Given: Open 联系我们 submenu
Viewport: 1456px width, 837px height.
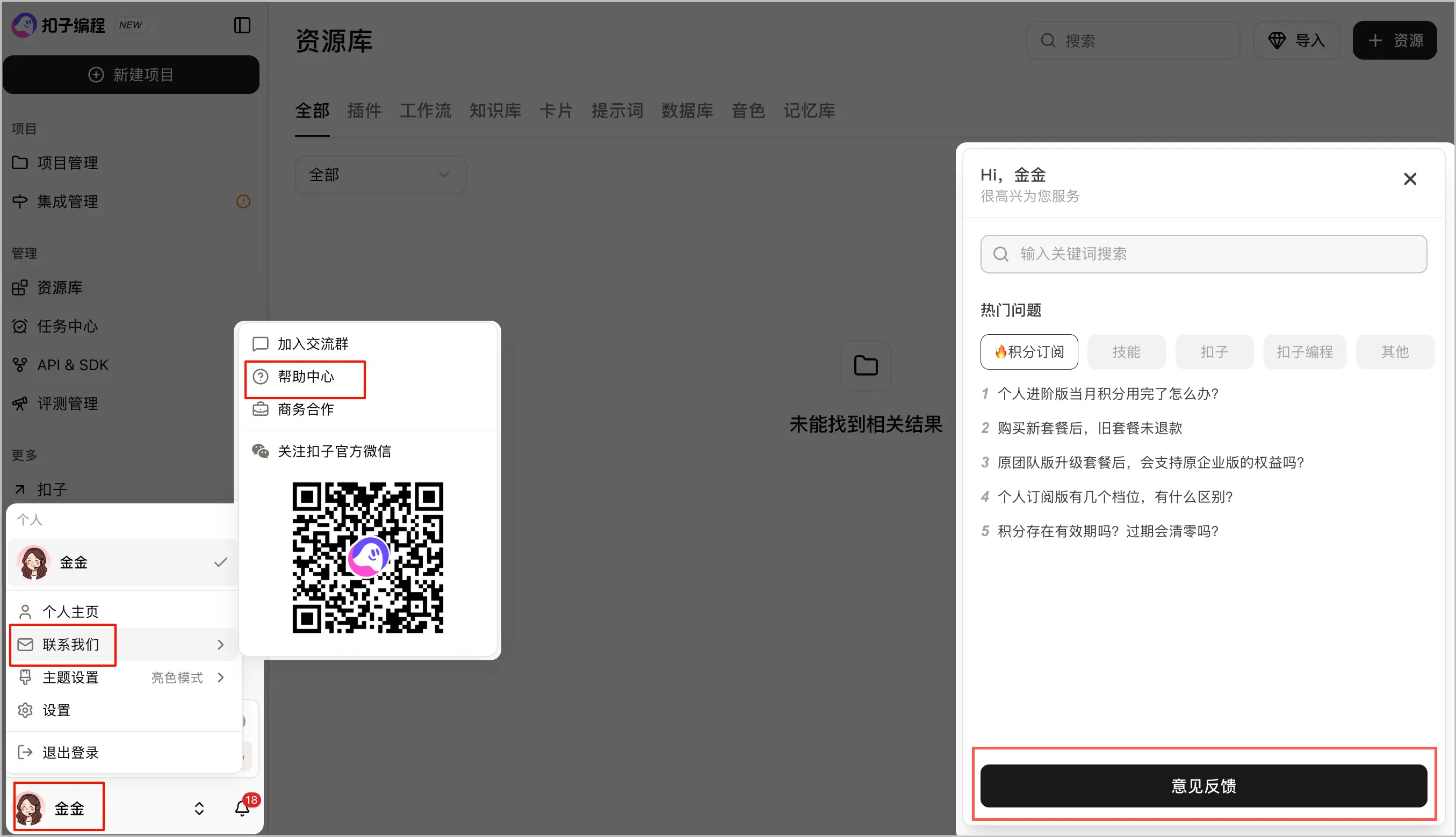Looking at the screenshot, I should click(122, 645).
